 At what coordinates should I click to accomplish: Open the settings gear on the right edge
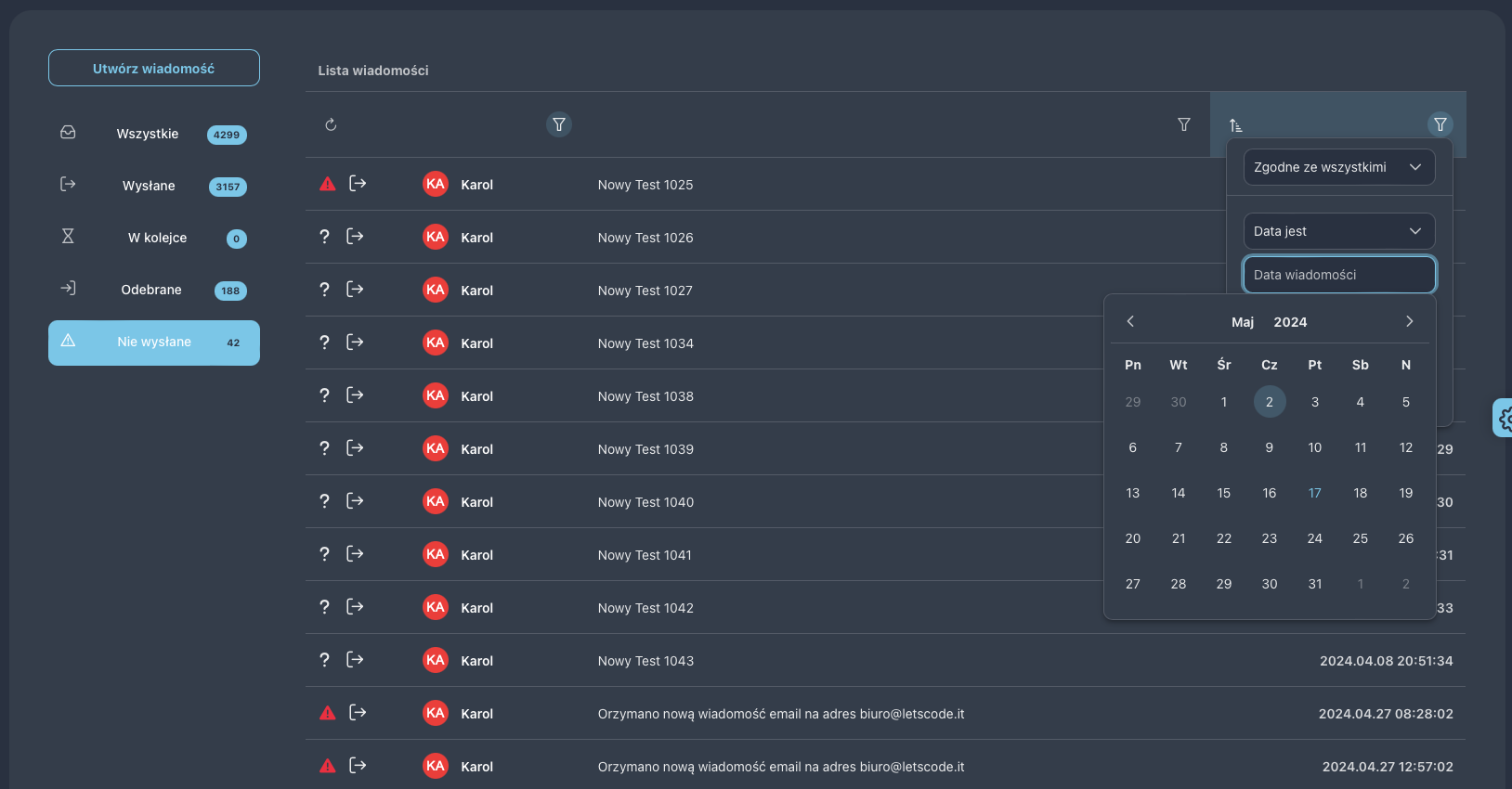pos(1505,419)
